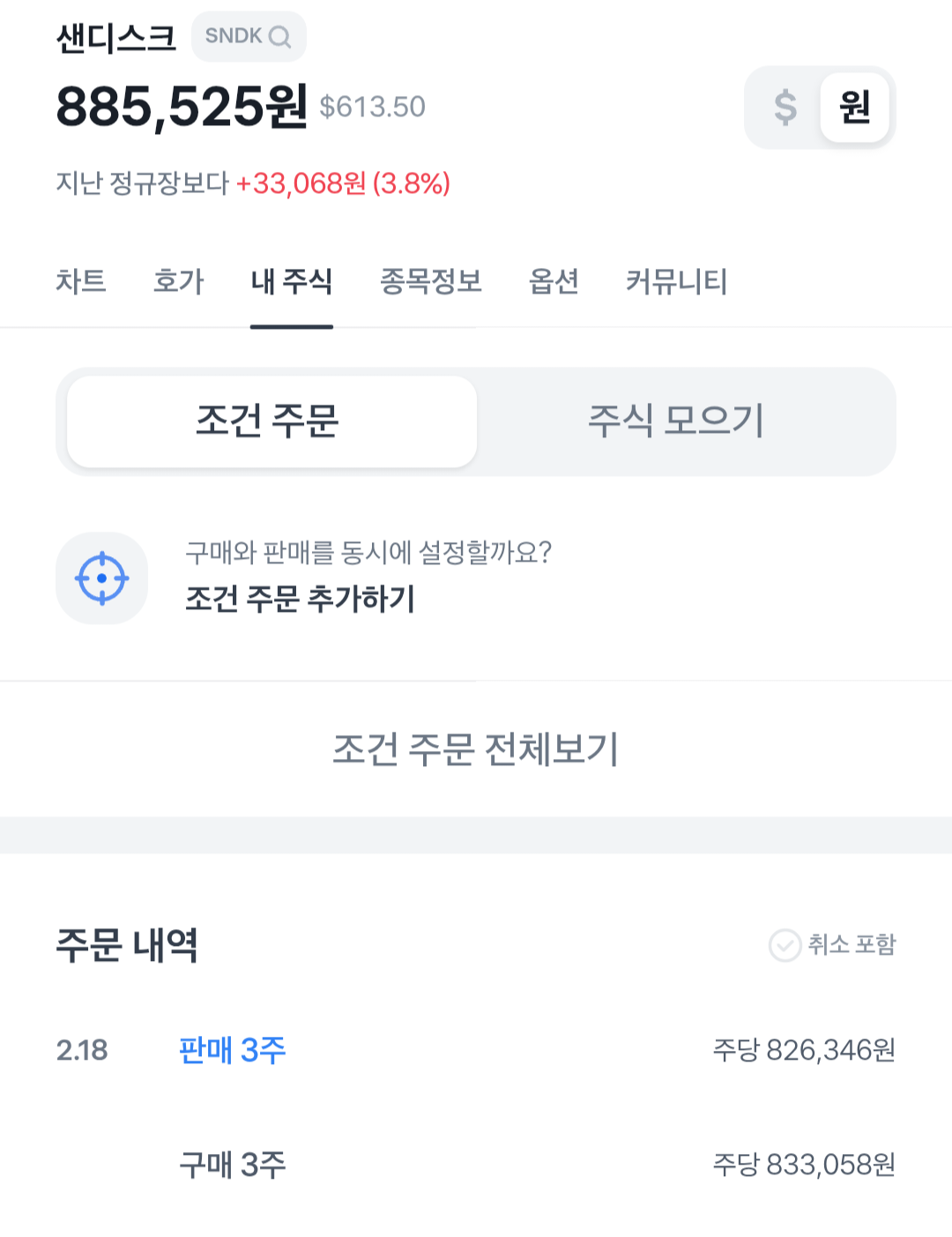
Task: Open the 차트 tab
Action: point(81,282)
